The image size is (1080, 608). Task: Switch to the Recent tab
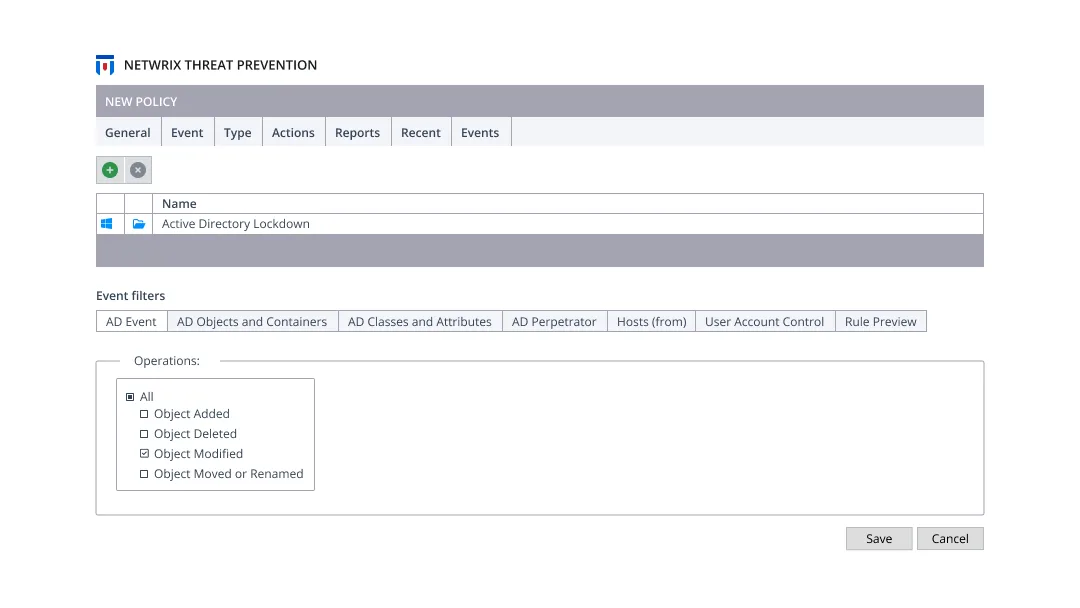pyautogui.click(x=421, y=132)
